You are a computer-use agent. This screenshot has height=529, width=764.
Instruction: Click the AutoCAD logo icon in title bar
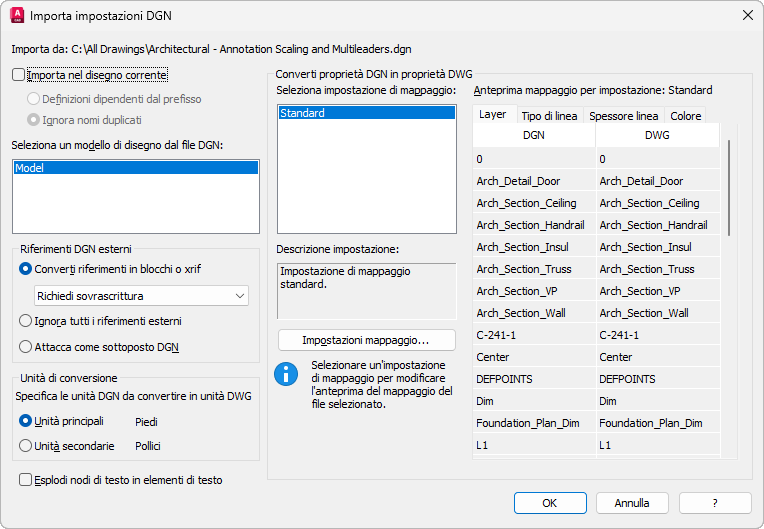click(16, 16)
